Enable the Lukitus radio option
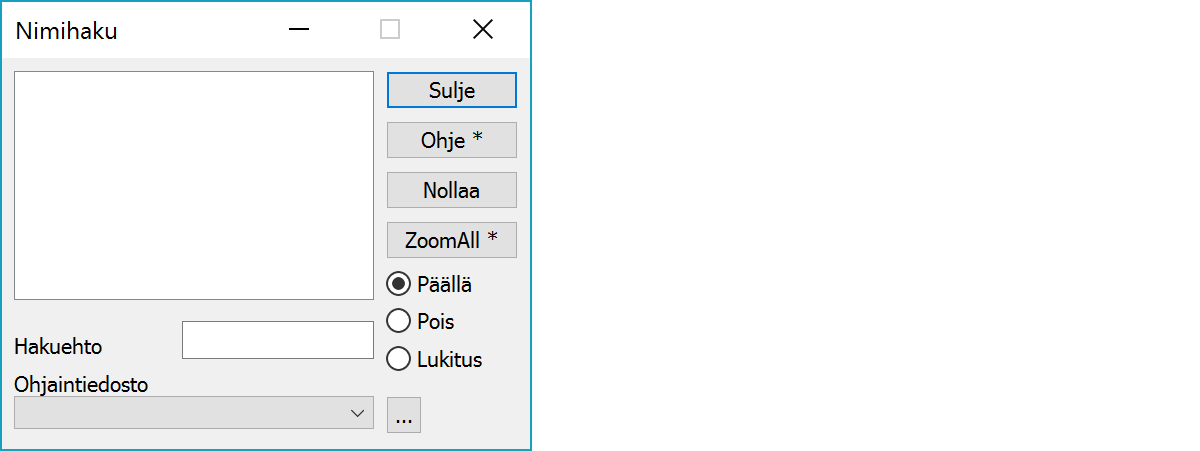The height and width of the screenshot is (451, 1200). click(398, 359)
